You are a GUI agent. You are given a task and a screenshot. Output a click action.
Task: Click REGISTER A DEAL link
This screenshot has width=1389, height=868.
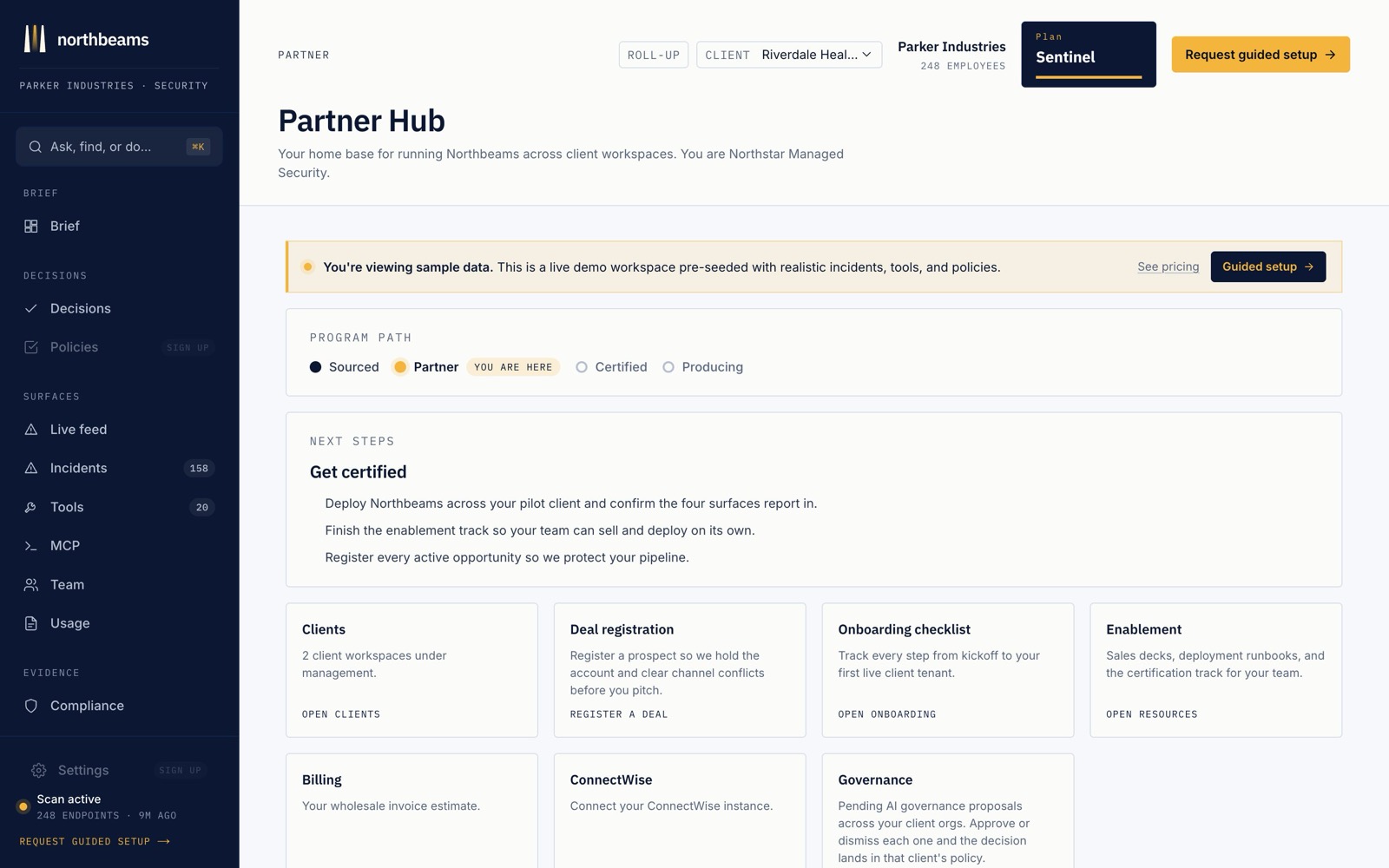click(619, 714)
